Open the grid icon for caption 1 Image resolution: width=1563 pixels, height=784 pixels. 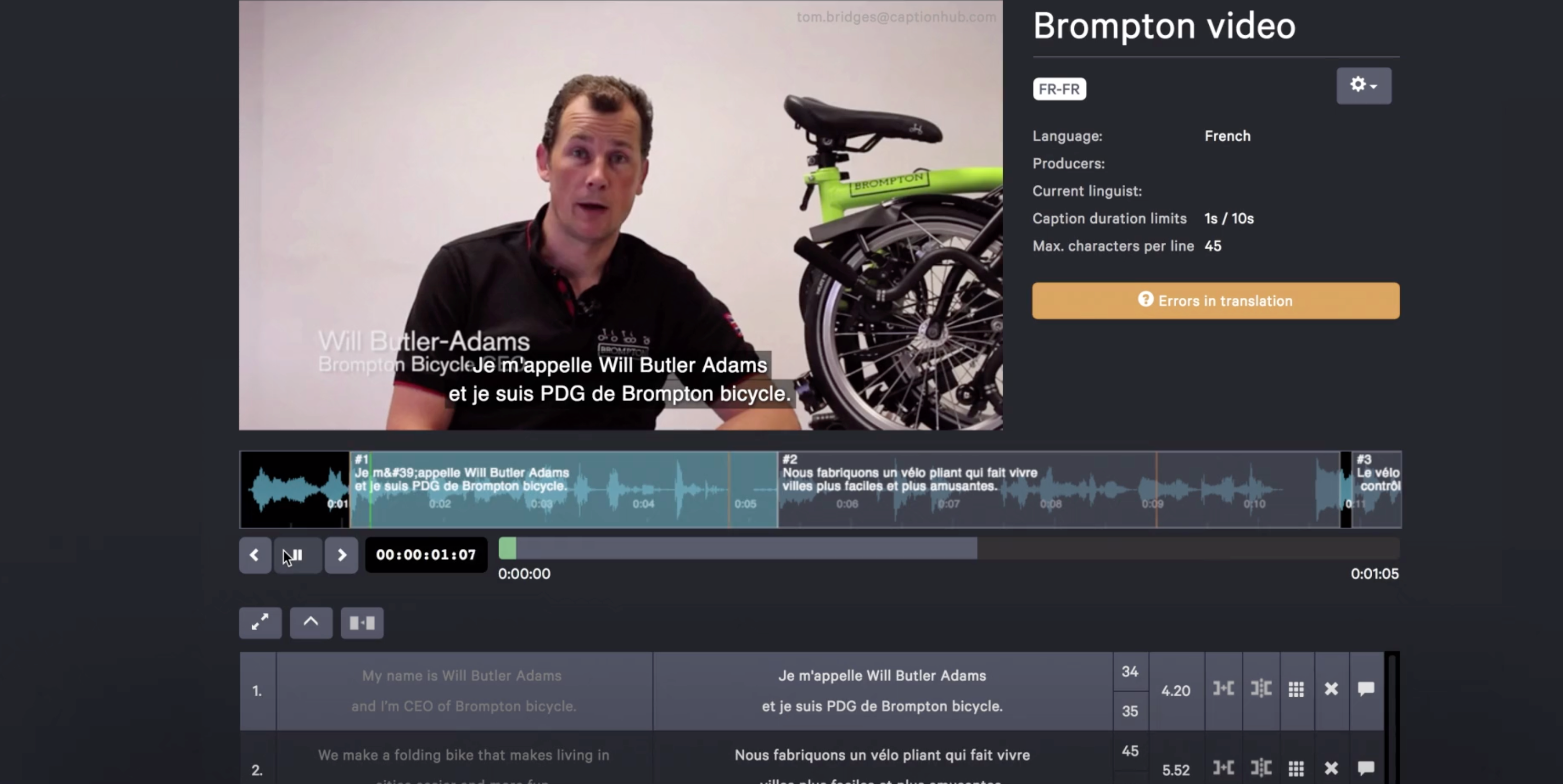pos(1296,689)
